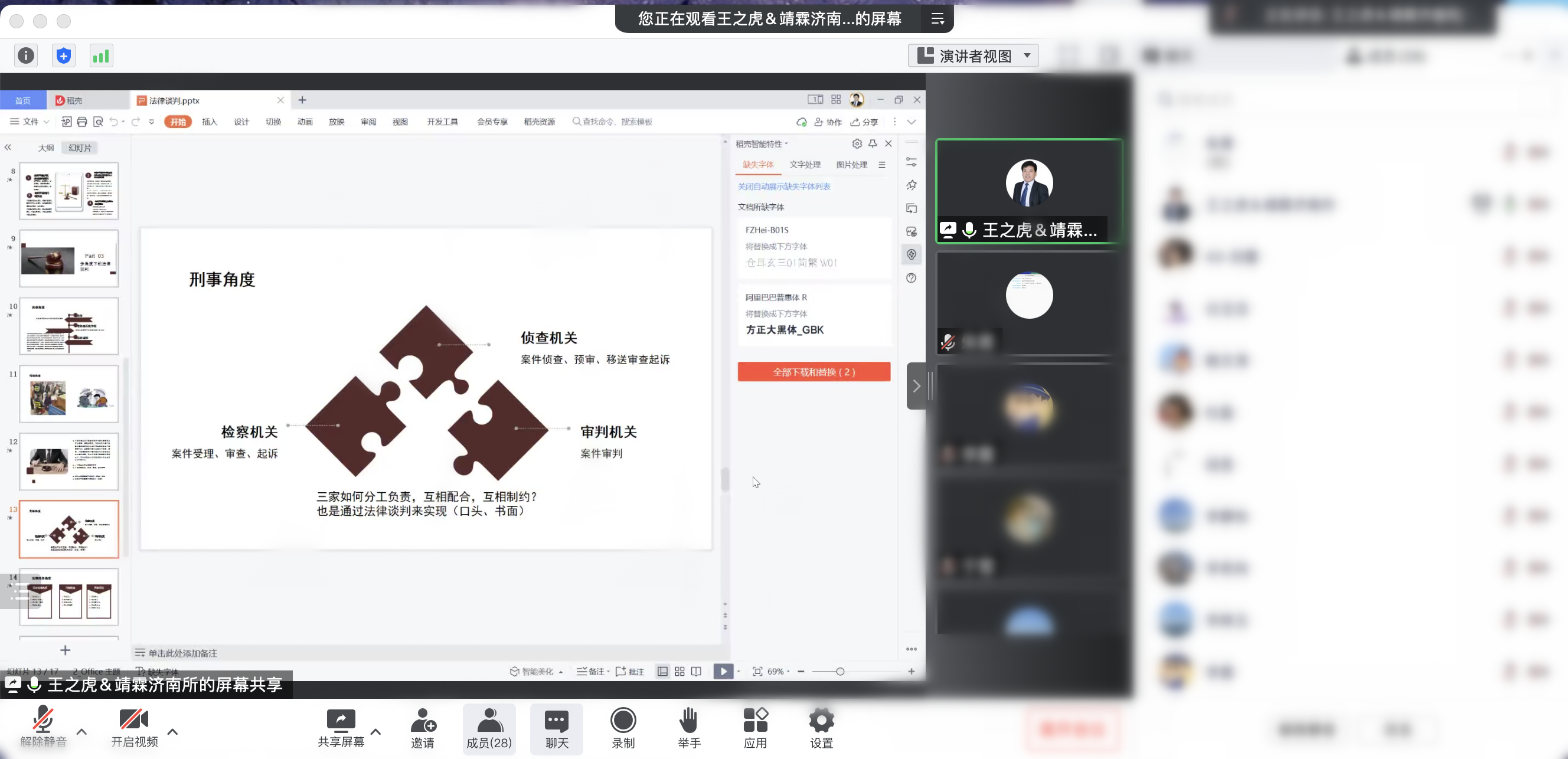Viewport: 1568px width, 759px height.
Task: Expand audio options arrow beside 解除静音
Action: pyautogui.click(x=82, y=732)
